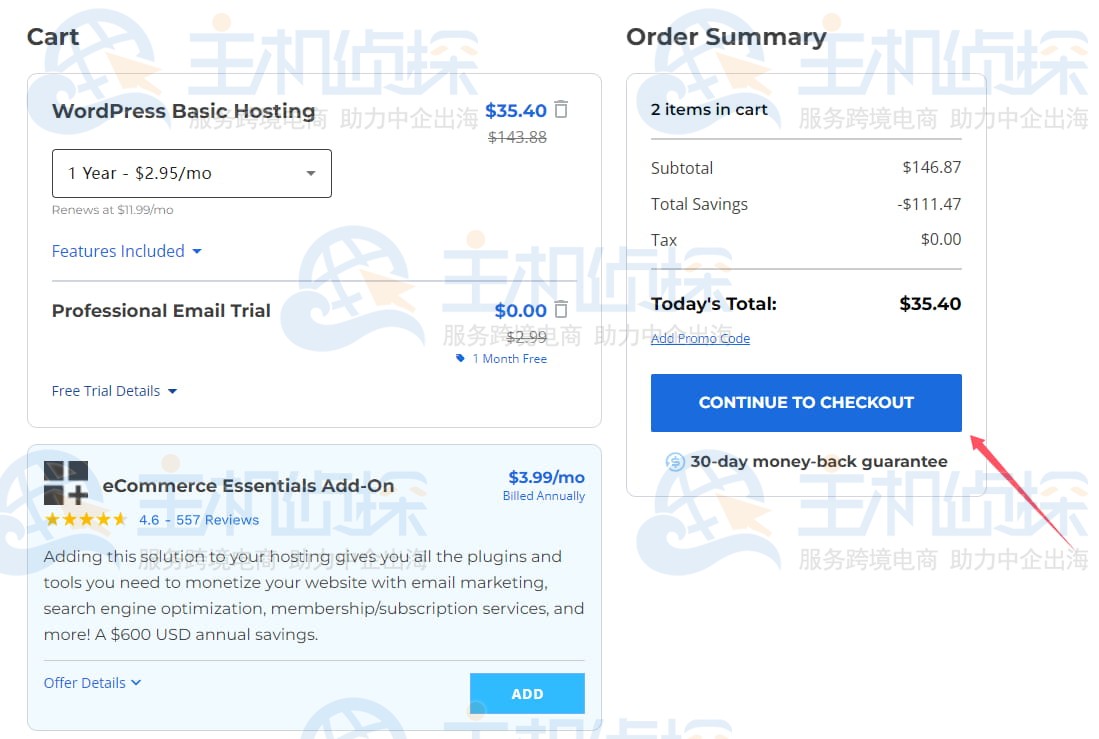Click the 30-day money-back guarantee coin icon
This screenshot has width=1099, height=739.
675,462
